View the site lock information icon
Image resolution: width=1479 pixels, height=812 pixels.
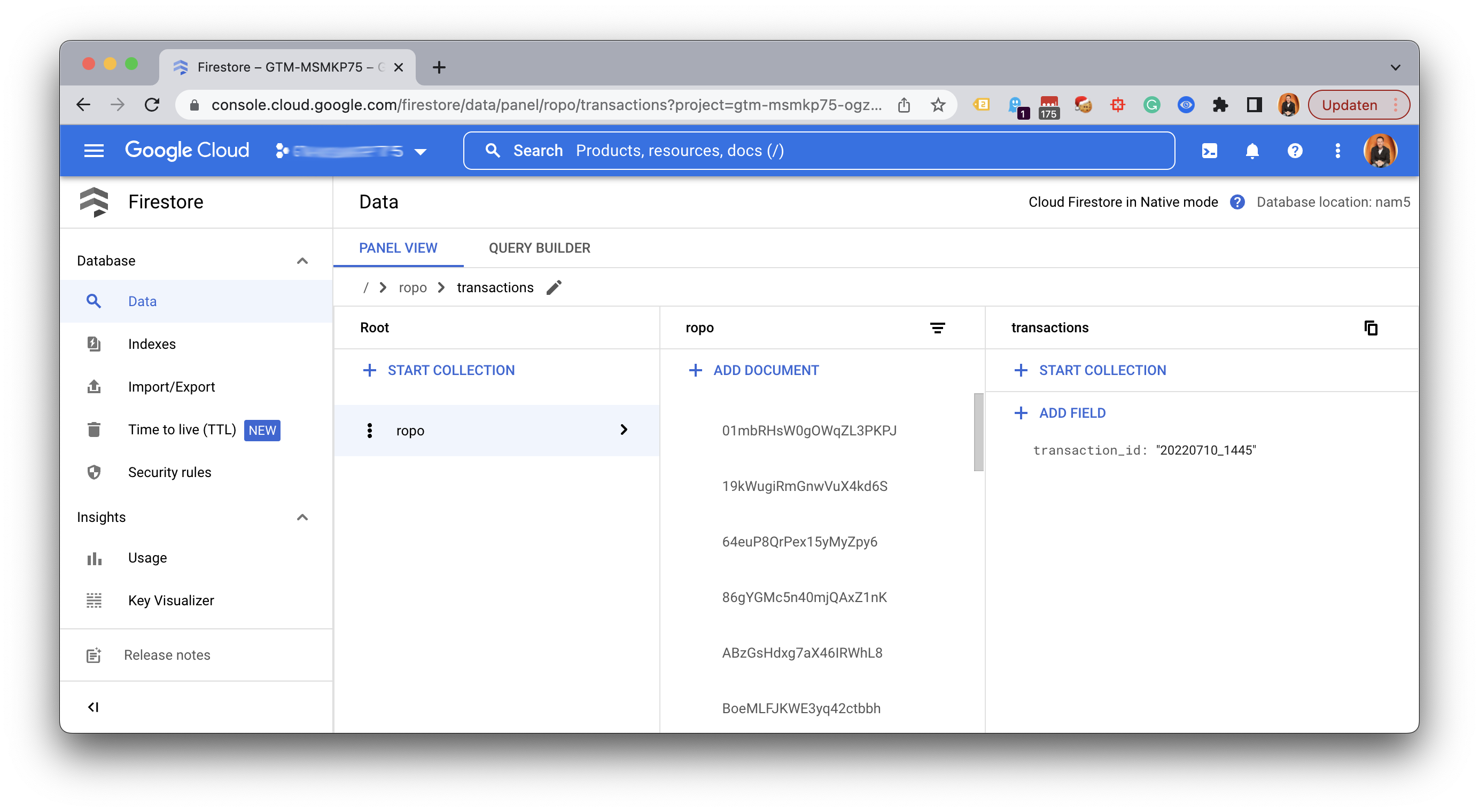pos(194,105)
